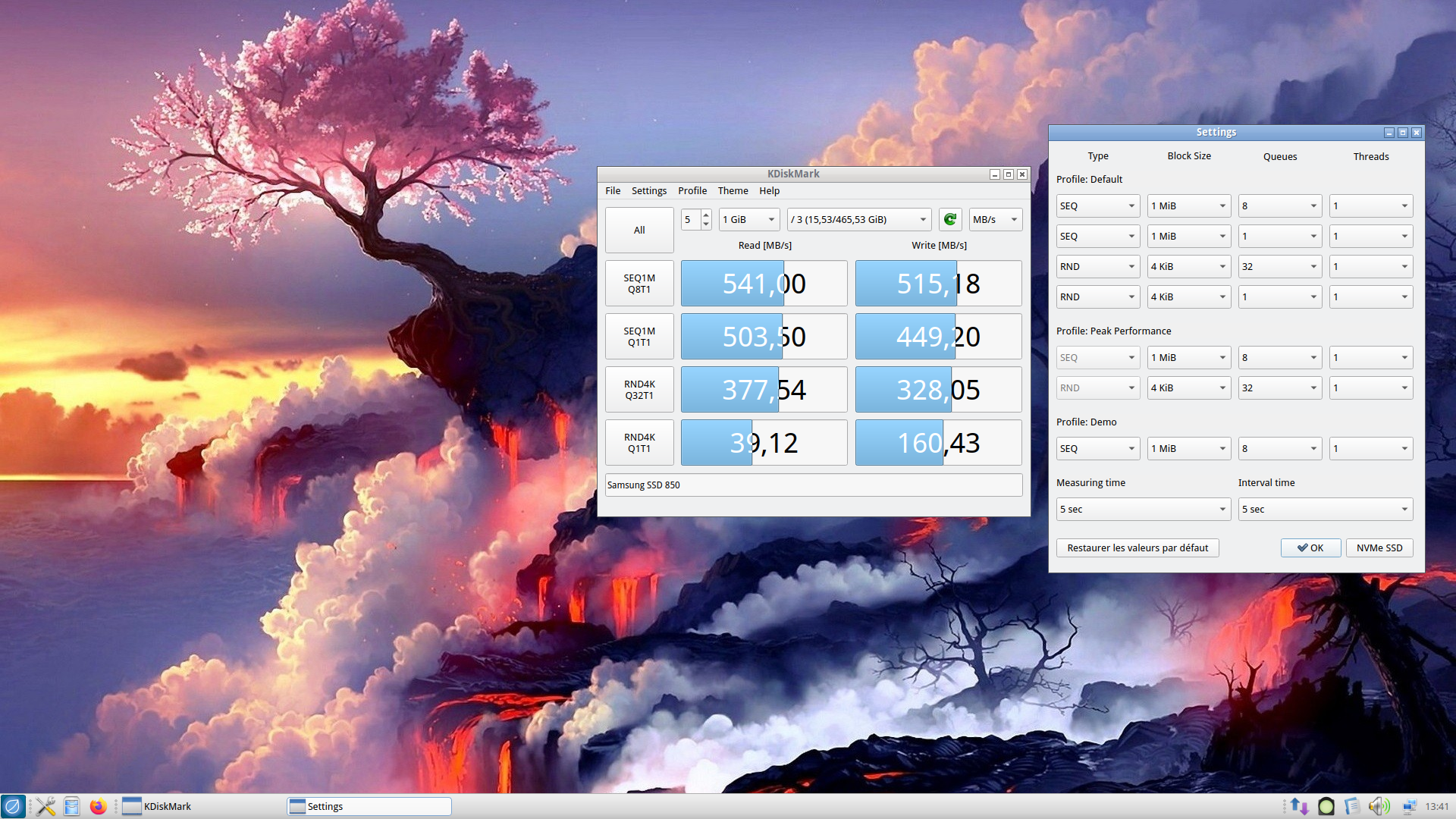
Task: Click the 515,18 write result bar
Action: (939, 284)
